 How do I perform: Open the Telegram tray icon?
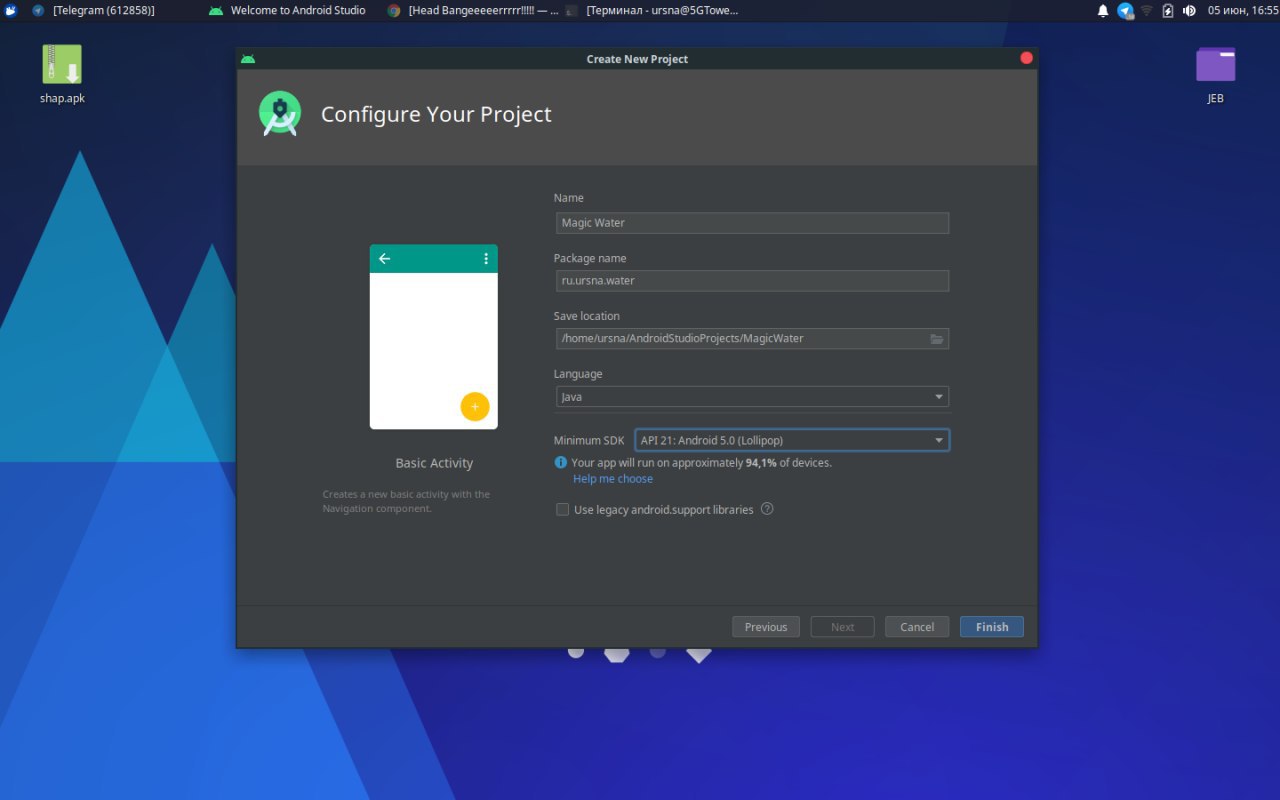click(x=1125, y=10)
